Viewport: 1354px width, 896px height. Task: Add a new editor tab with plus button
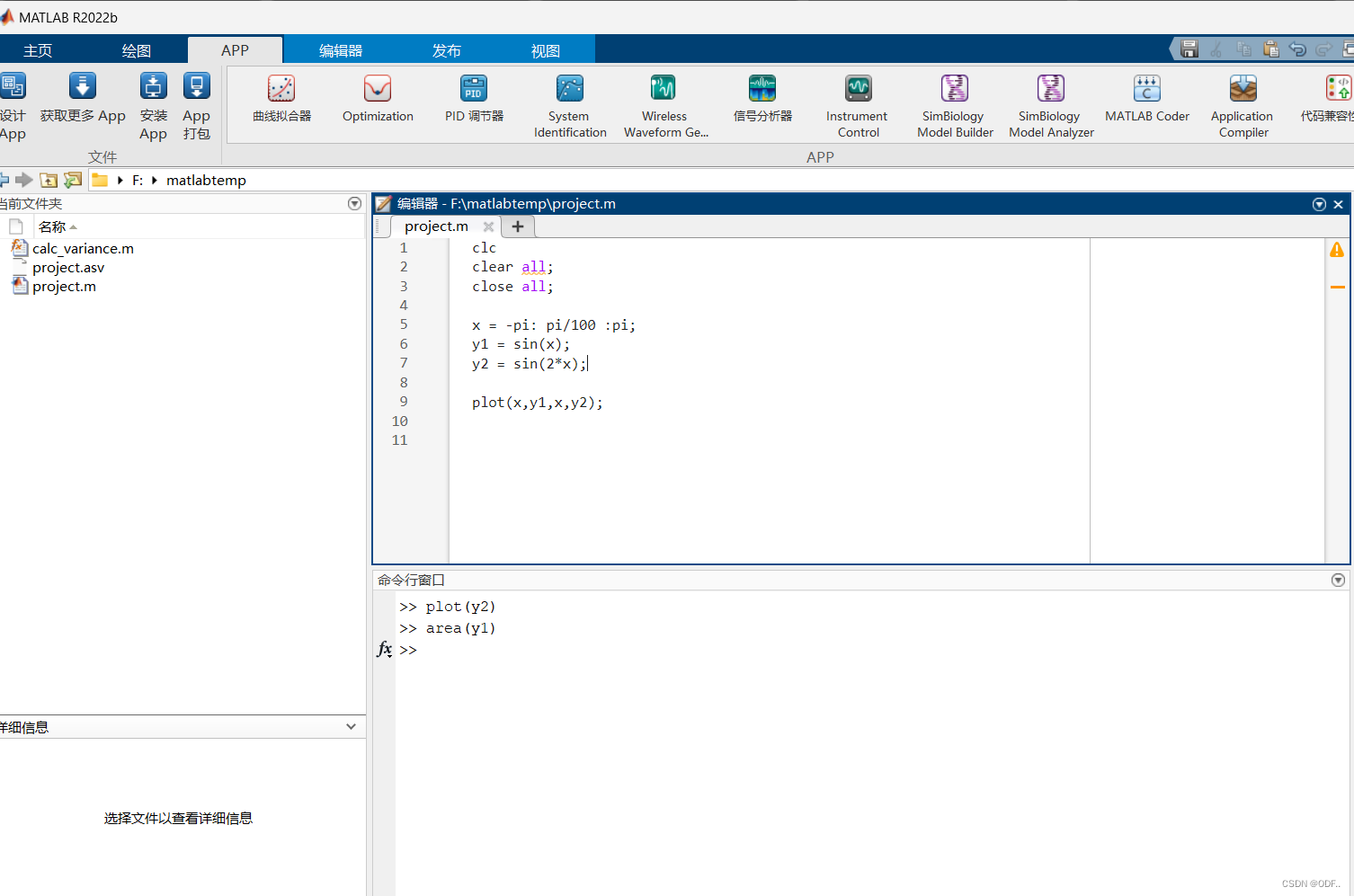pos(518,226)
